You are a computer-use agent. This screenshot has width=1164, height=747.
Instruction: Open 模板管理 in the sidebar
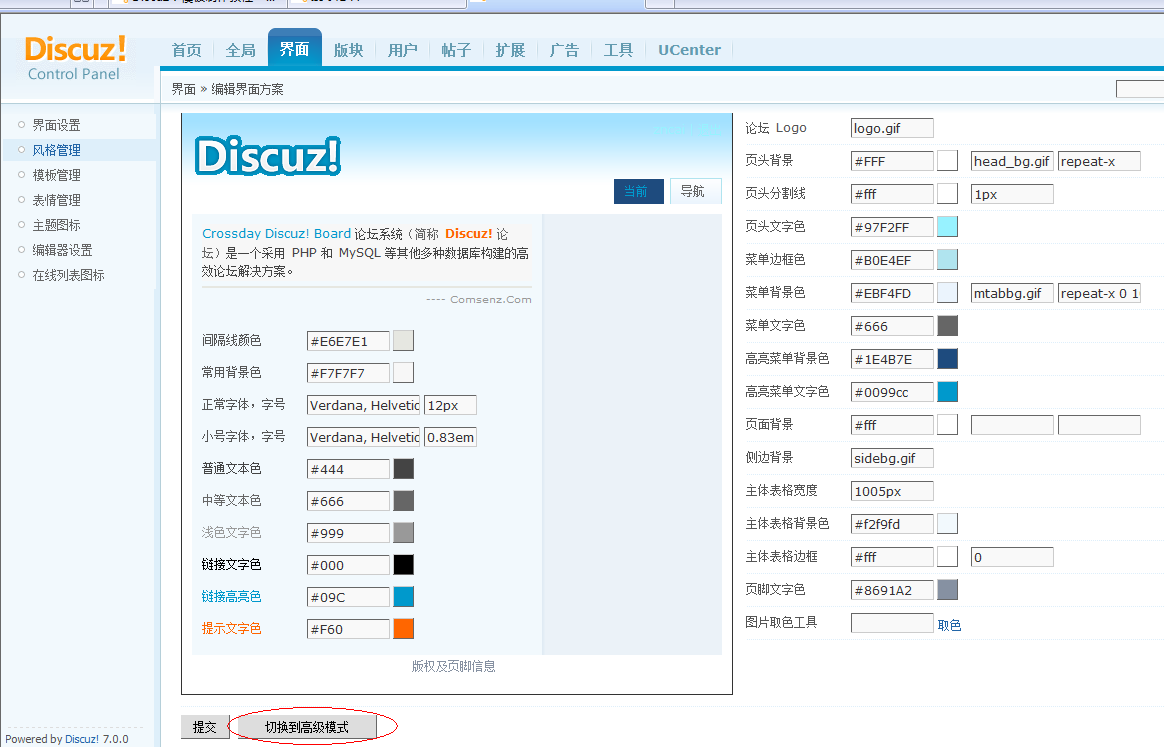pyautogui.click(x=56, y=174)
